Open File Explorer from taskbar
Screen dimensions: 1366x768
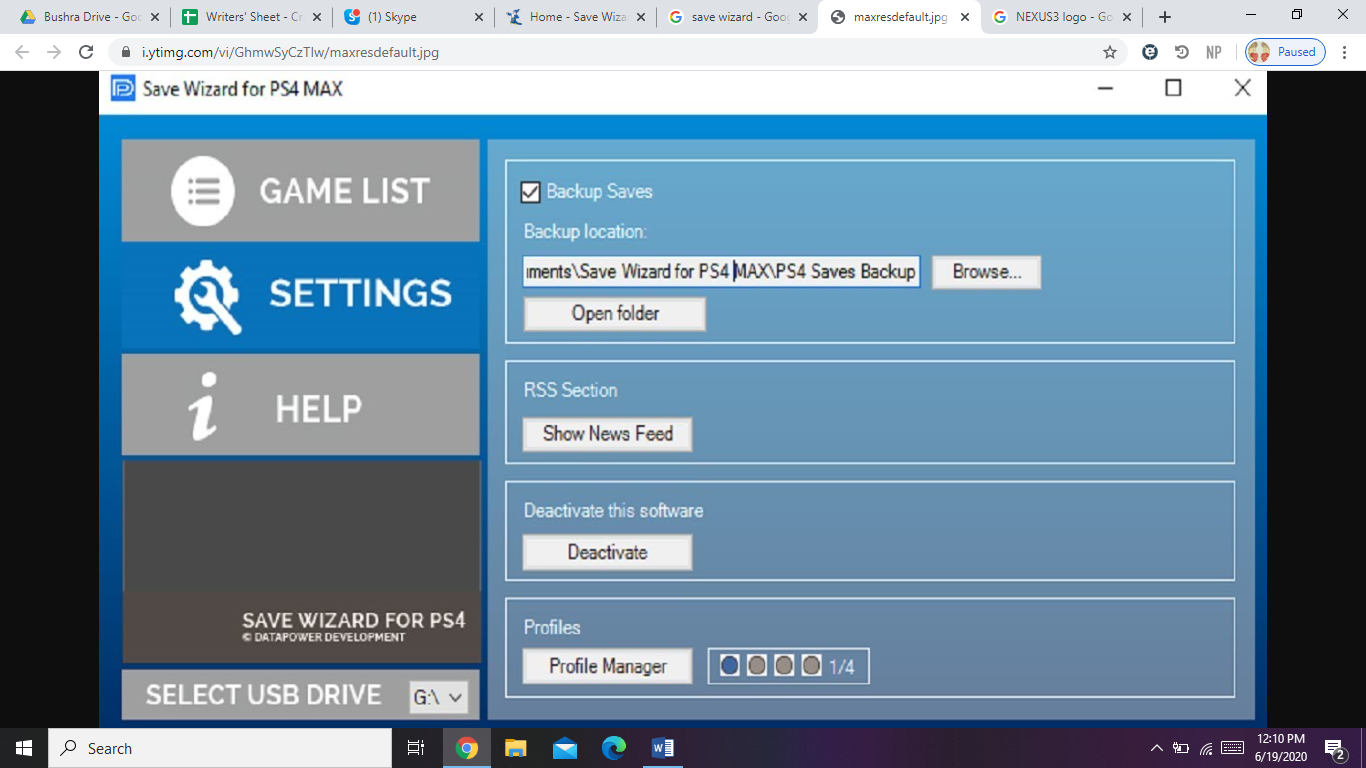point(515,748)
